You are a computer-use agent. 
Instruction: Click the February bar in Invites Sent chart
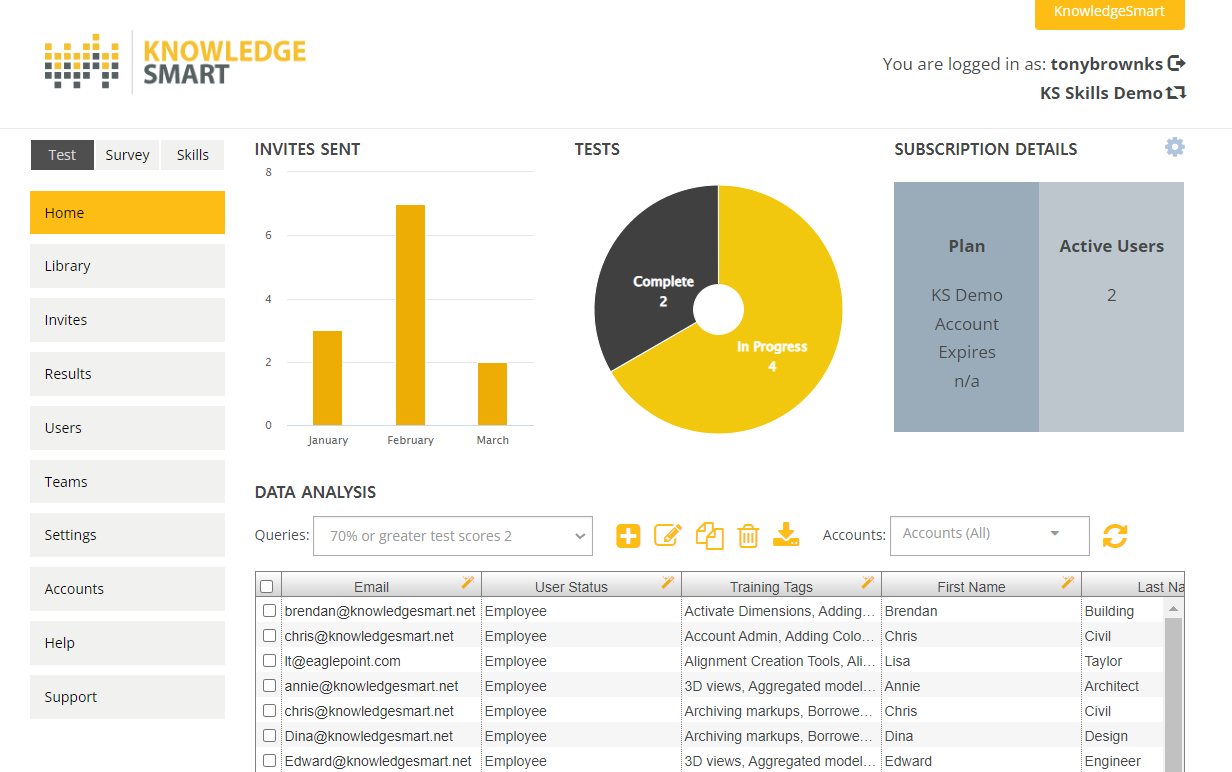pos(410,315)
